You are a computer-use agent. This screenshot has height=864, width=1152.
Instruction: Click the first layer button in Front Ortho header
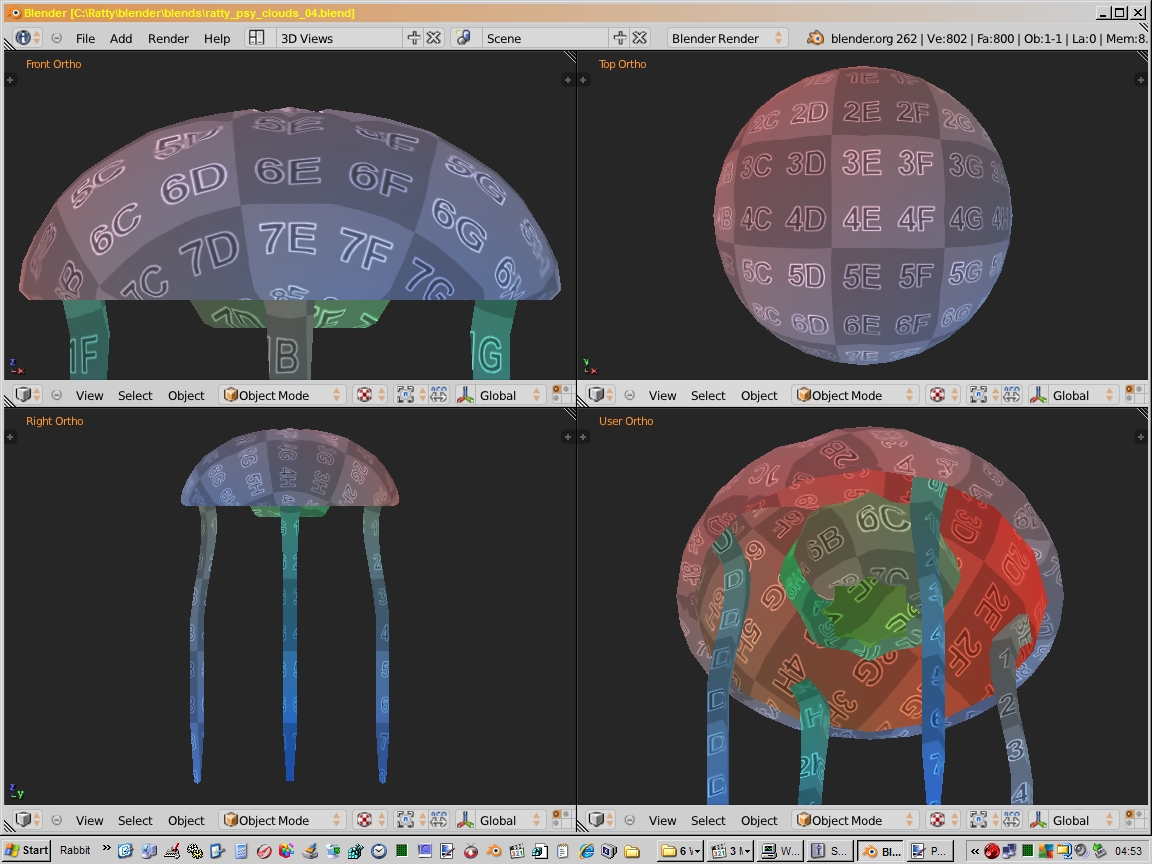pyautogui.click(x=556, y=390)
